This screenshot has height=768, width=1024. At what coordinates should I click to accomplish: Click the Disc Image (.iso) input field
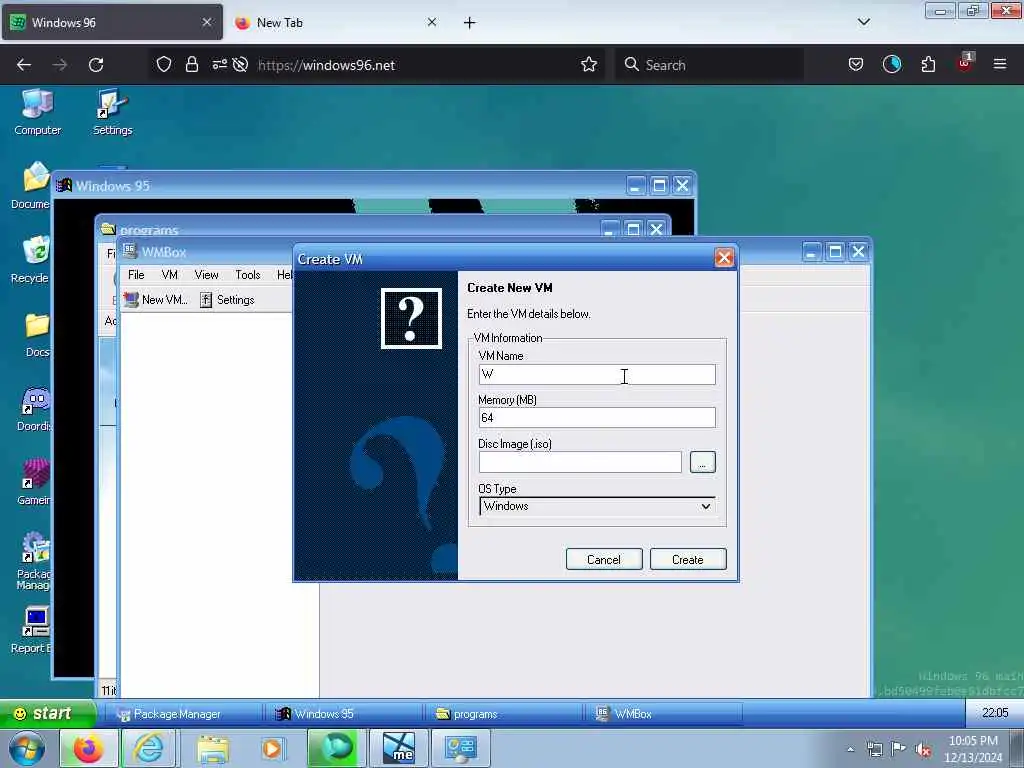[x=580, y=462]
